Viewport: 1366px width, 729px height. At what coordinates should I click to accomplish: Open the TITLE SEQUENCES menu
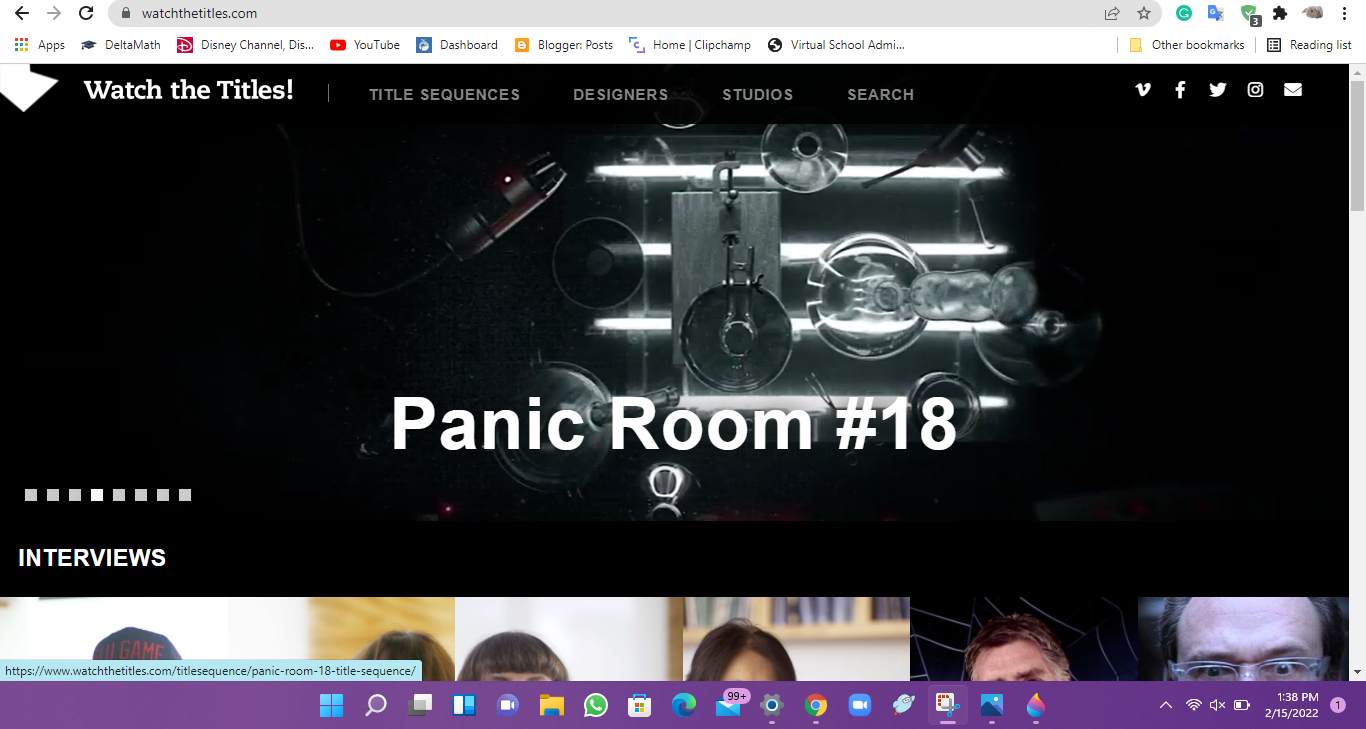pos(445,95)
